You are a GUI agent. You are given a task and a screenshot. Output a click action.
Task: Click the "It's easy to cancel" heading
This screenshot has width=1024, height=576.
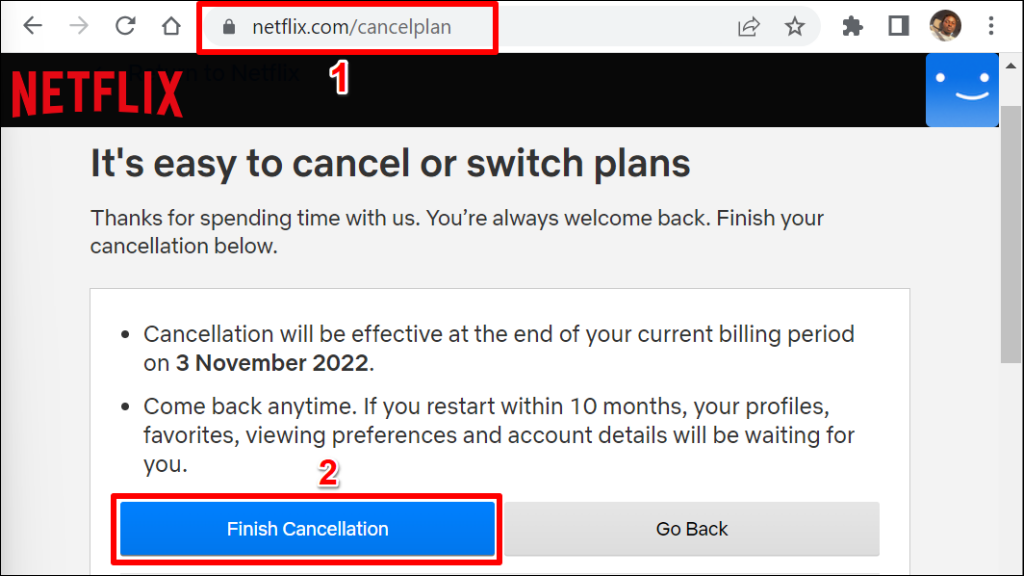390,163
